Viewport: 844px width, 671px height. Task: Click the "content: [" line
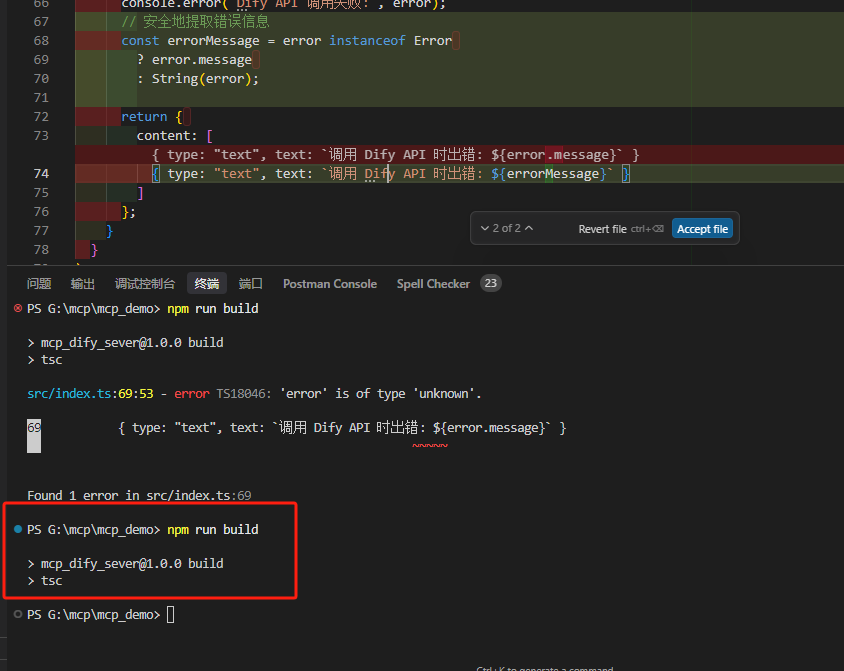pos(175,135)
